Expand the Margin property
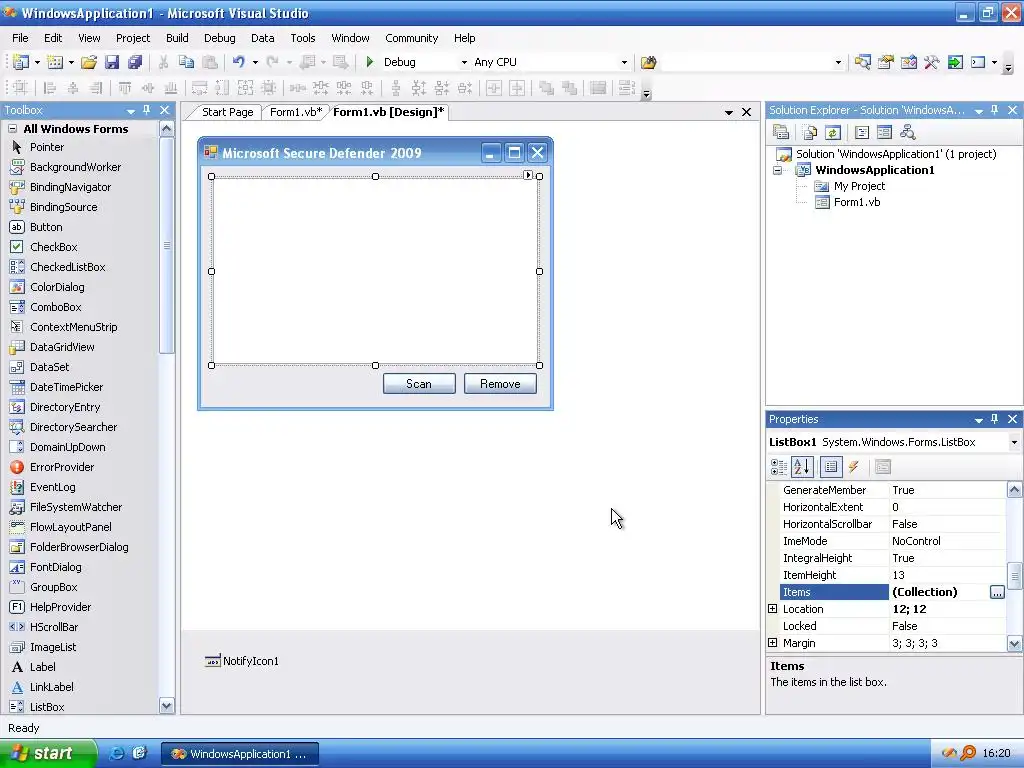Image resolution: width=1024 pixels, height=768 pixels. tap(773, 643)
